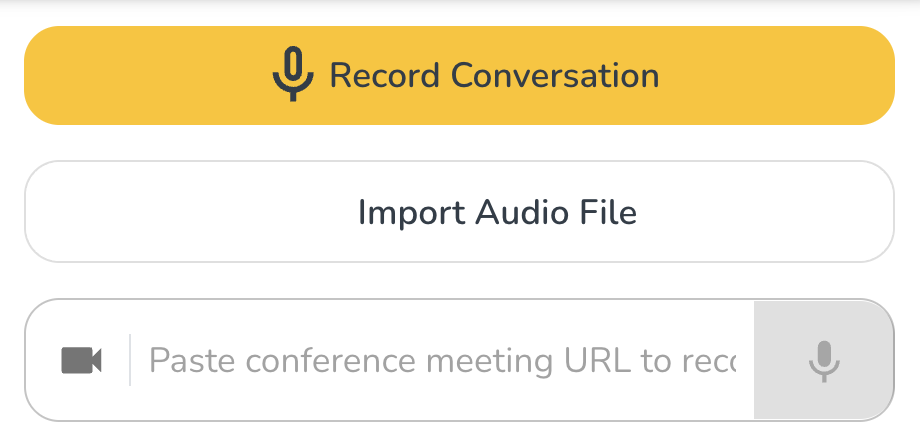Hit the camera icon left of URL placeholder

82,360
